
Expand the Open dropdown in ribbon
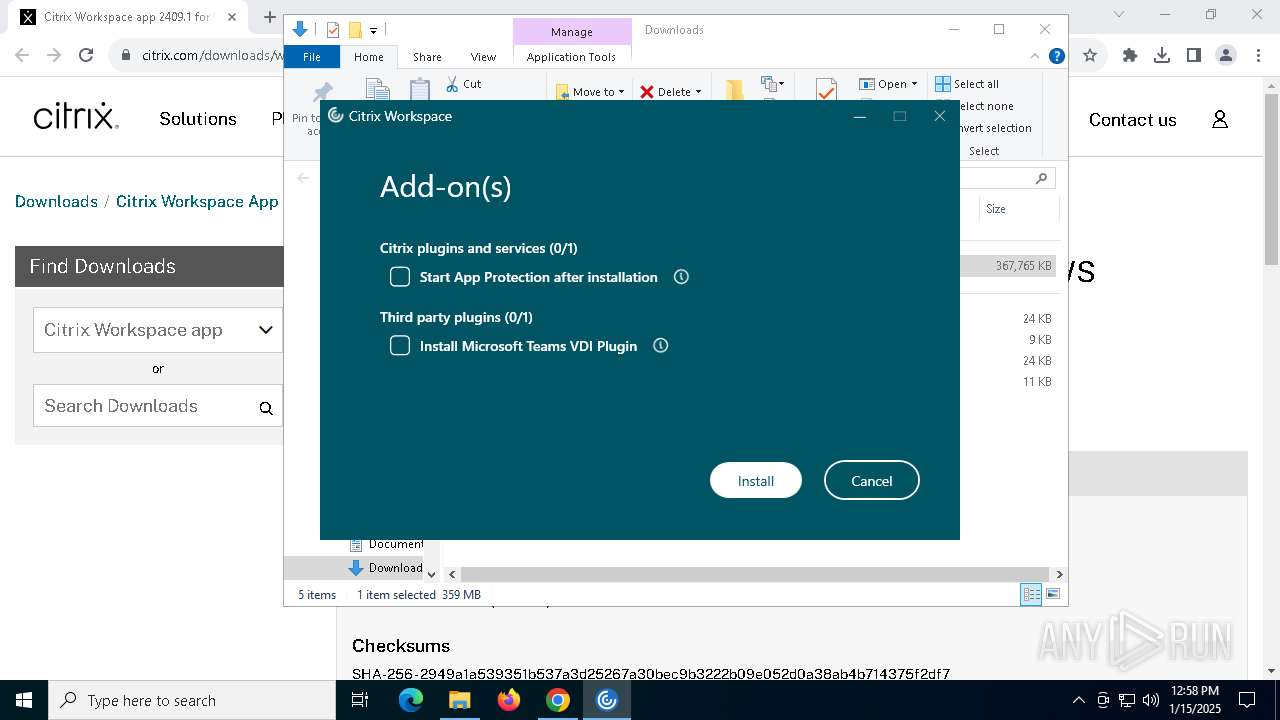tap(888, 84)
